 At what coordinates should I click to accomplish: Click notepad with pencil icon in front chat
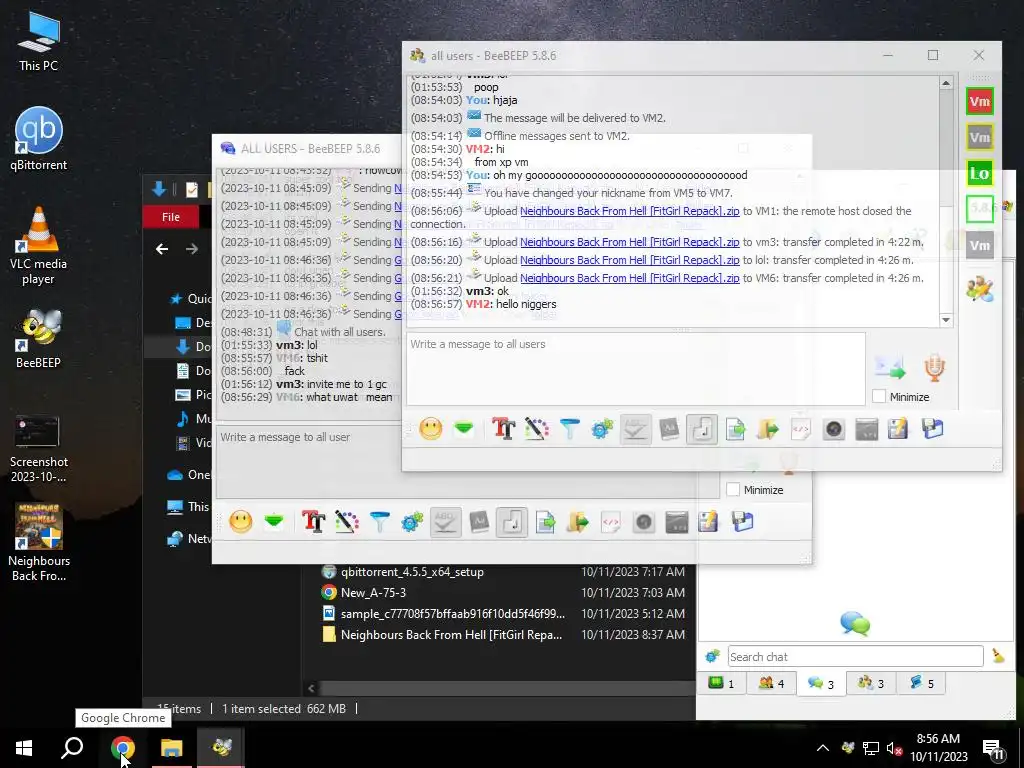pyautogui.click(x=899, y=429)
